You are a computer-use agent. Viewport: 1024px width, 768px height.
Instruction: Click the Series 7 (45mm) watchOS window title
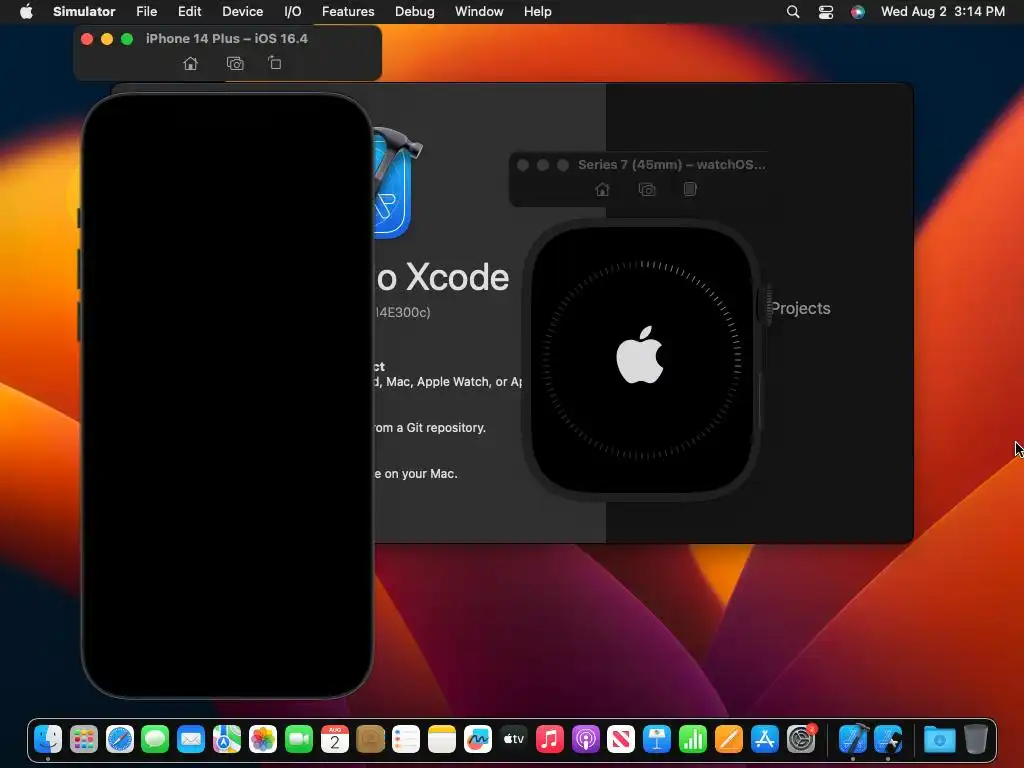(x=671, y=165)
